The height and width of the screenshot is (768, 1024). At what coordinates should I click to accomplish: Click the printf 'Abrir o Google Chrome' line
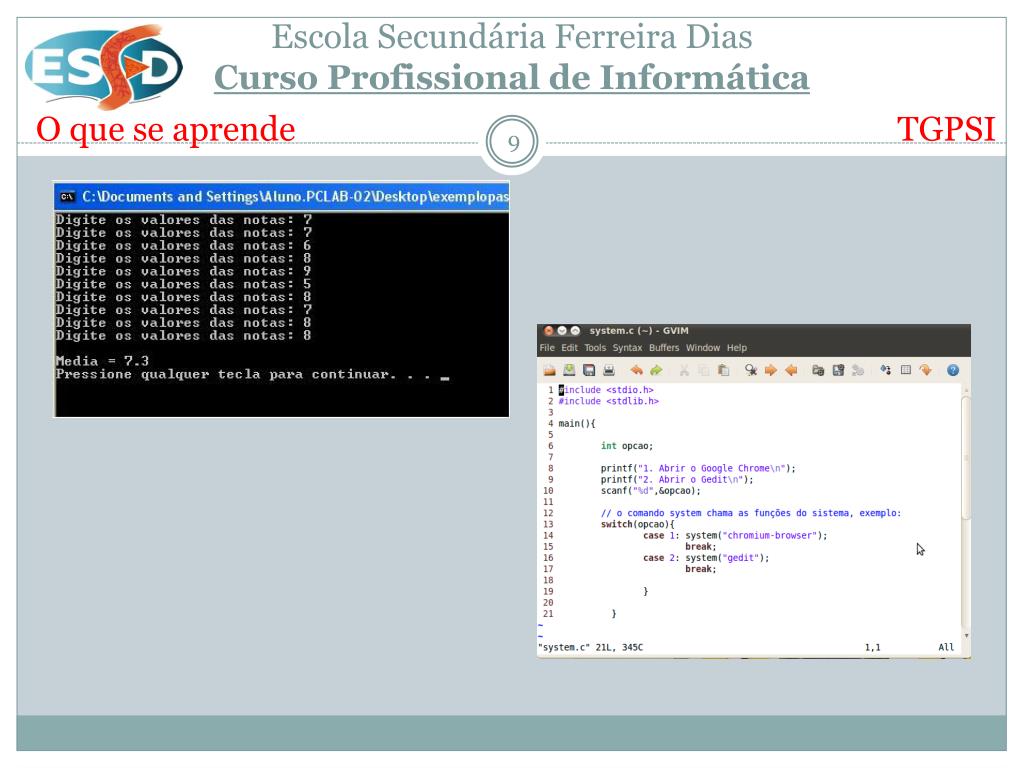point(698,468)
